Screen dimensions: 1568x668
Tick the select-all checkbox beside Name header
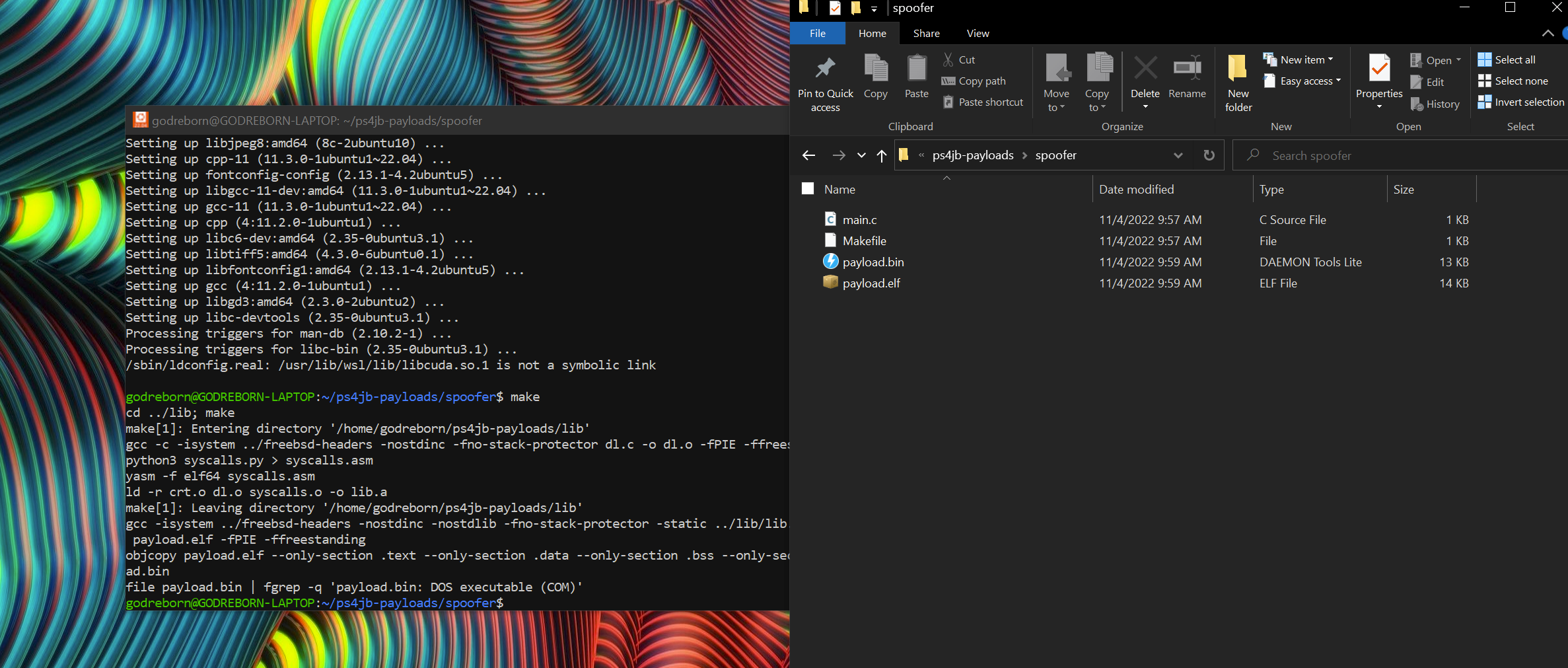808,189
